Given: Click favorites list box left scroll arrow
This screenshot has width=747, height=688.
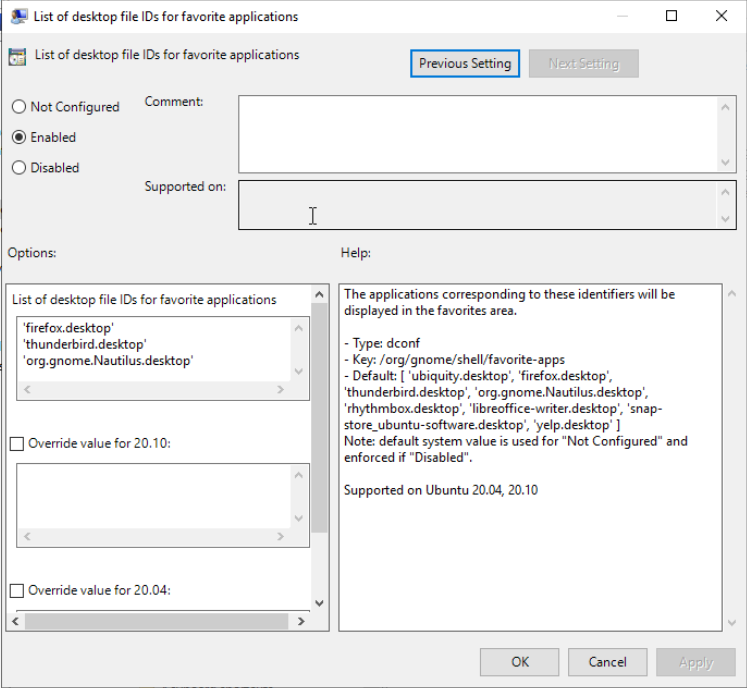Looking at the screenshot, I should (27, 389).
